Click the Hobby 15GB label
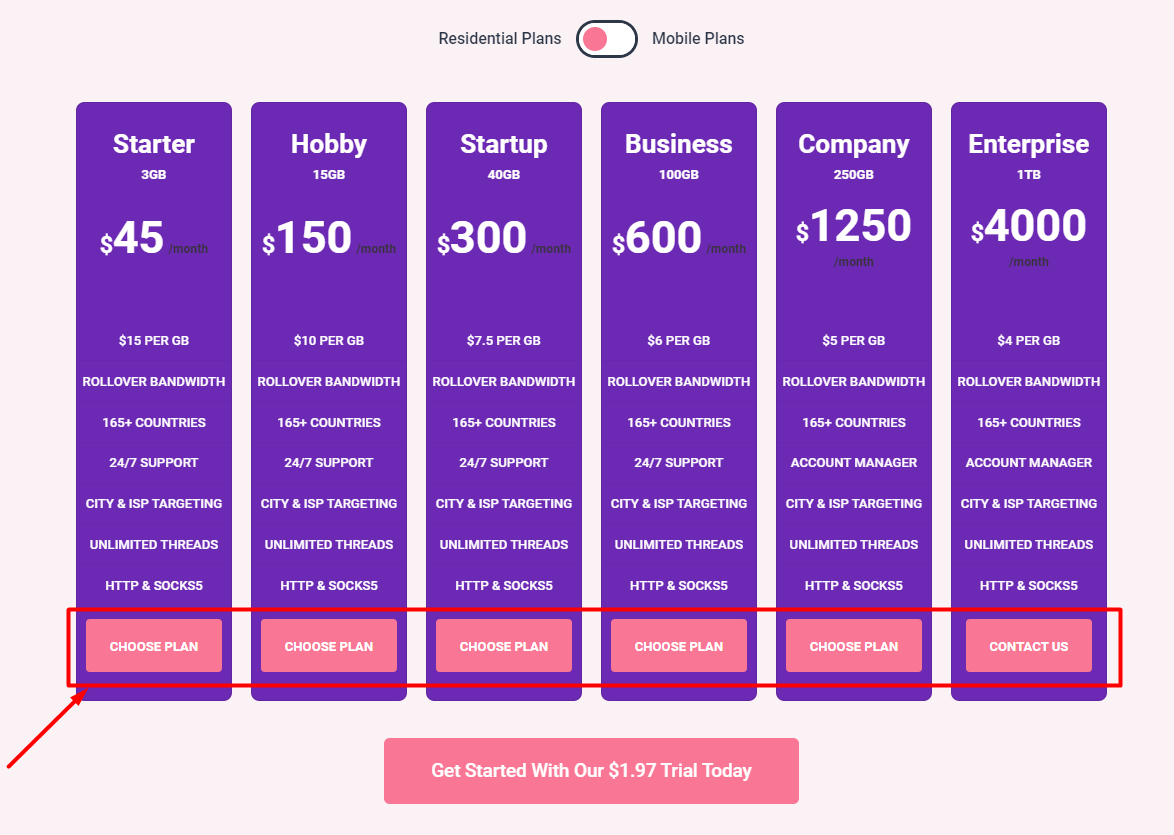This screenshot has height=835, width=1174. 329,174
